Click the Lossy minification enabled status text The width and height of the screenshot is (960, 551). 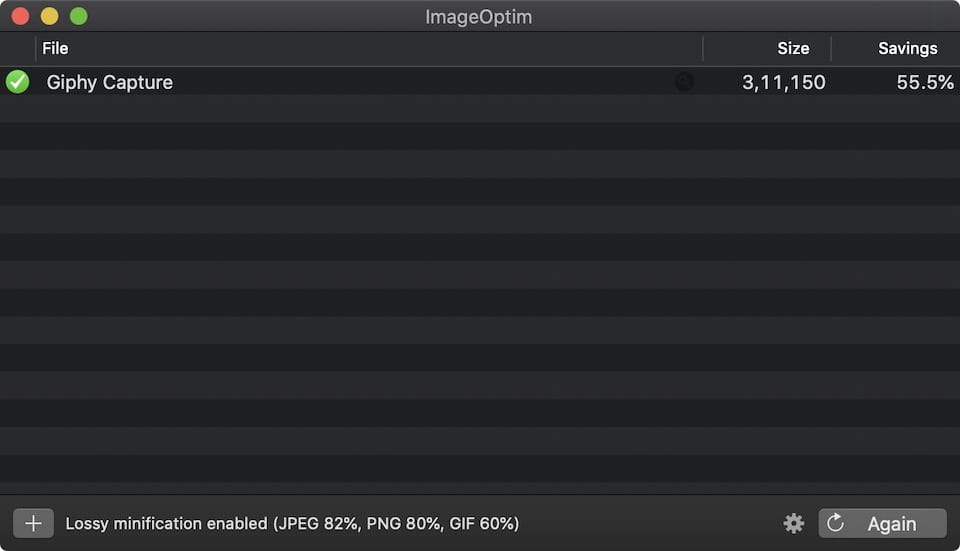pyautogui.click(x=292, y=523)
